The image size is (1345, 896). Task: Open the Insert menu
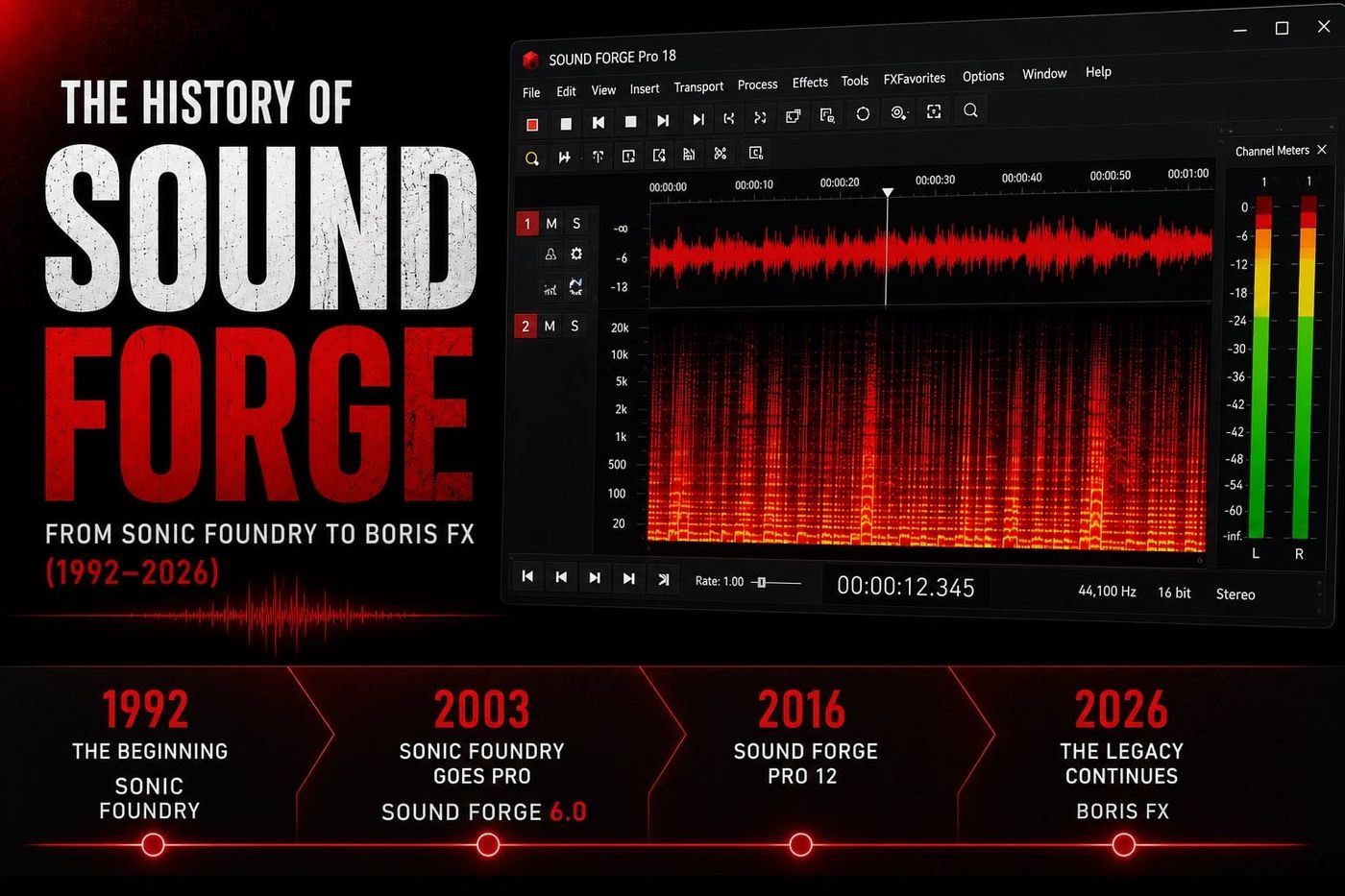click(645, 88)
